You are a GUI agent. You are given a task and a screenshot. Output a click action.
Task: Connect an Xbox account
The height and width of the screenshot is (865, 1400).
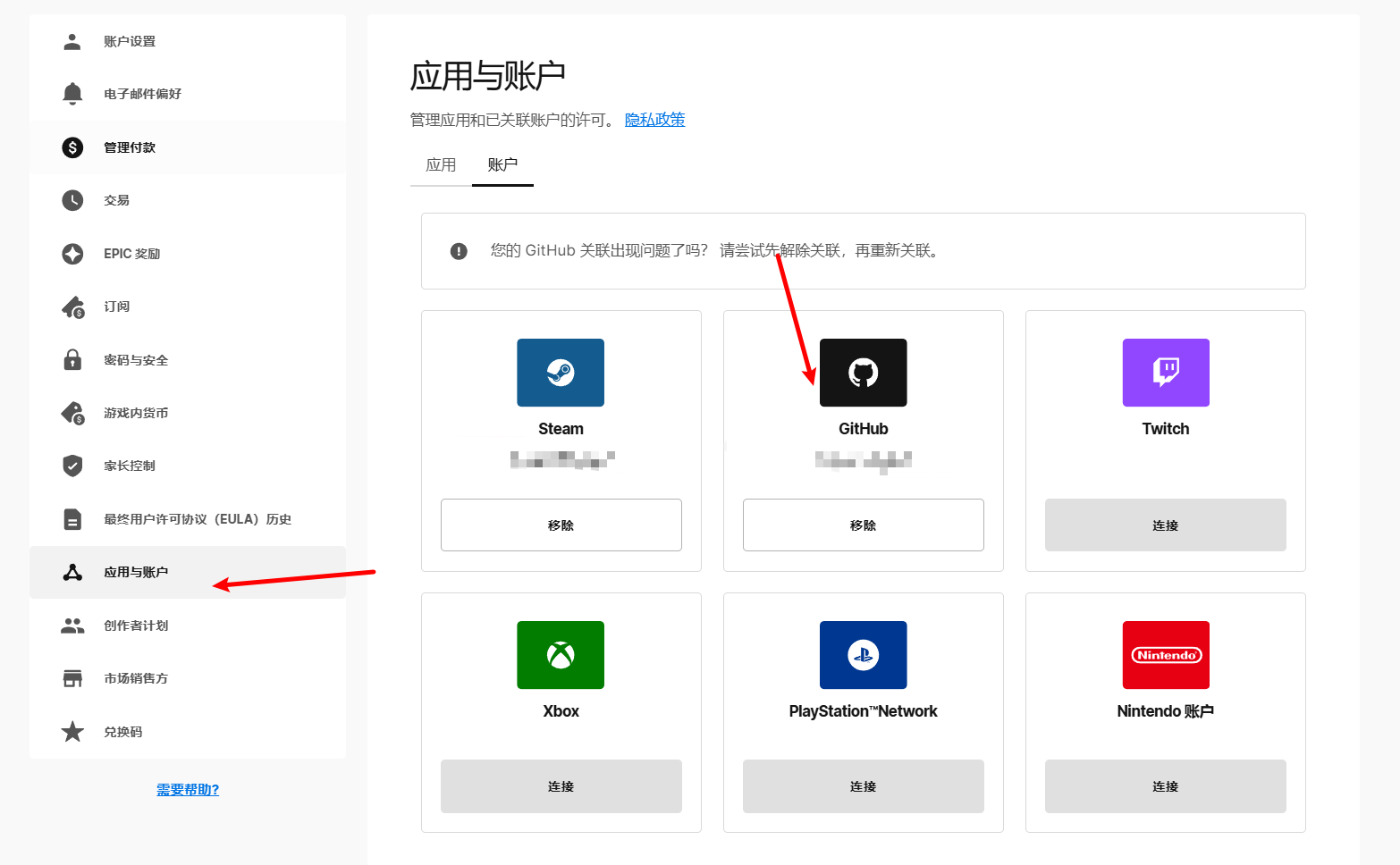tap(561, 786)
